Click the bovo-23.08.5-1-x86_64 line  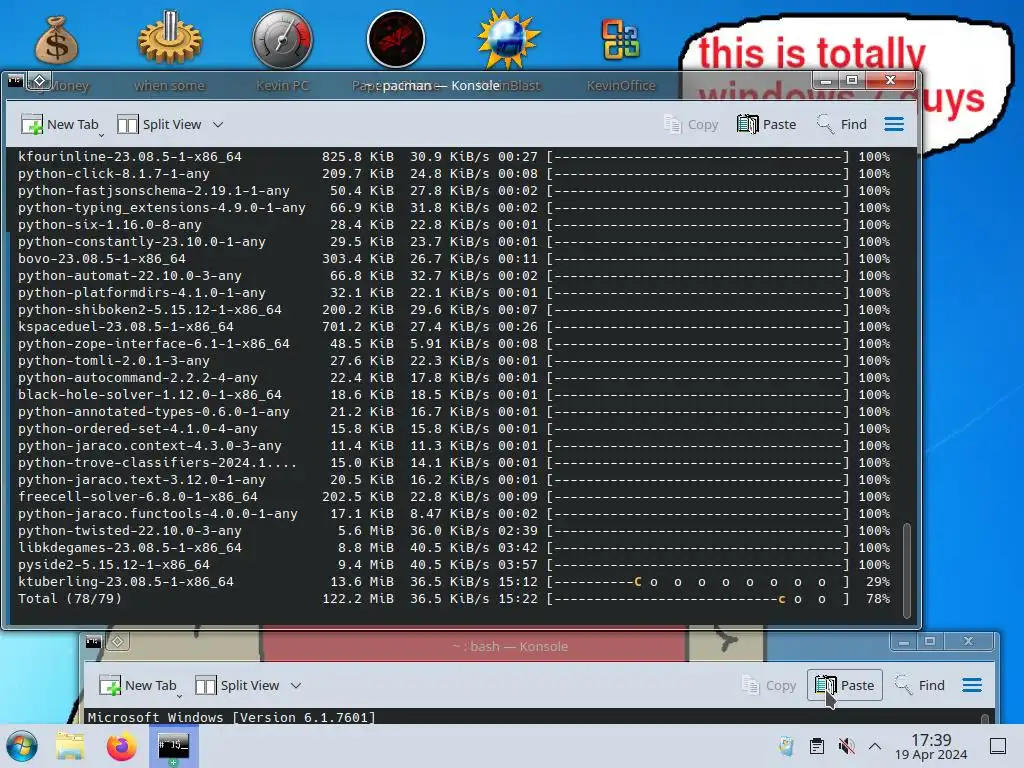[x=454, y=259]
